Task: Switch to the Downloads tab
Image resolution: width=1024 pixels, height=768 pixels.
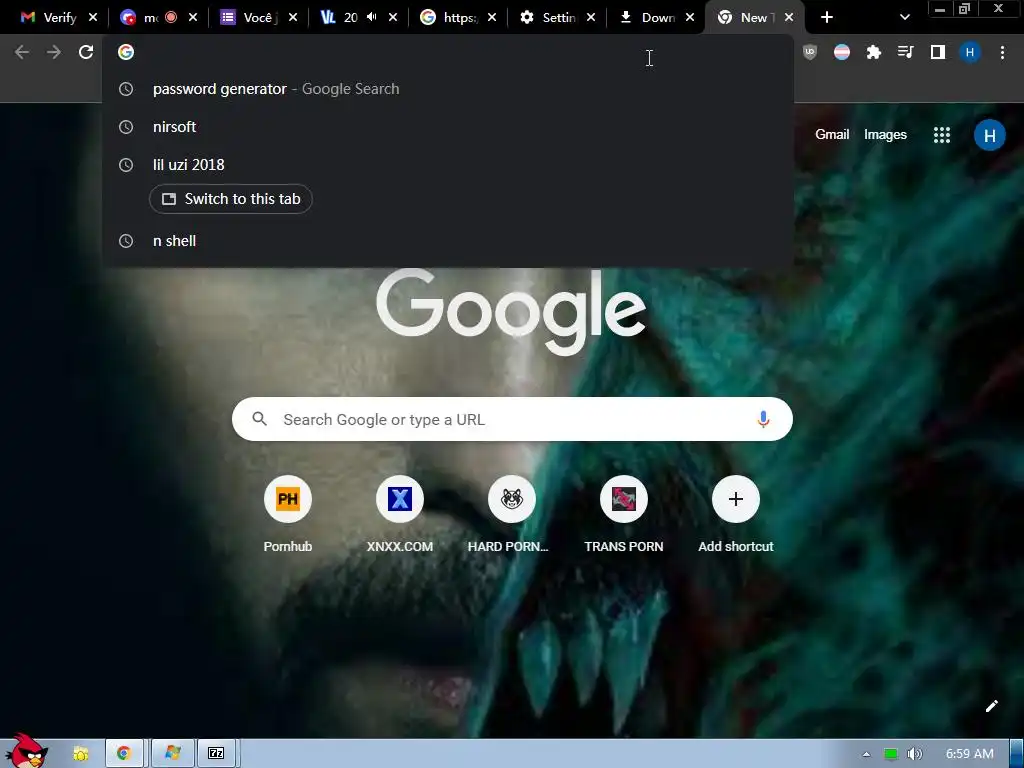Action: pos(648,18)
